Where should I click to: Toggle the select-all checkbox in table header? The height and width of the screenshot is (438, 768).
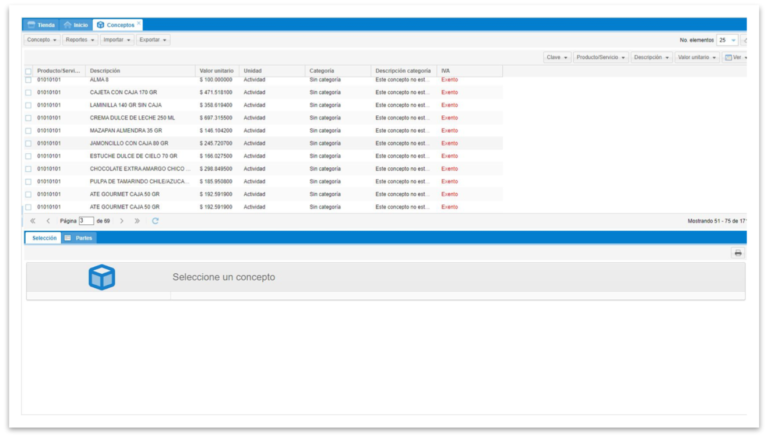pyautogui.click(x=28, y=71)
